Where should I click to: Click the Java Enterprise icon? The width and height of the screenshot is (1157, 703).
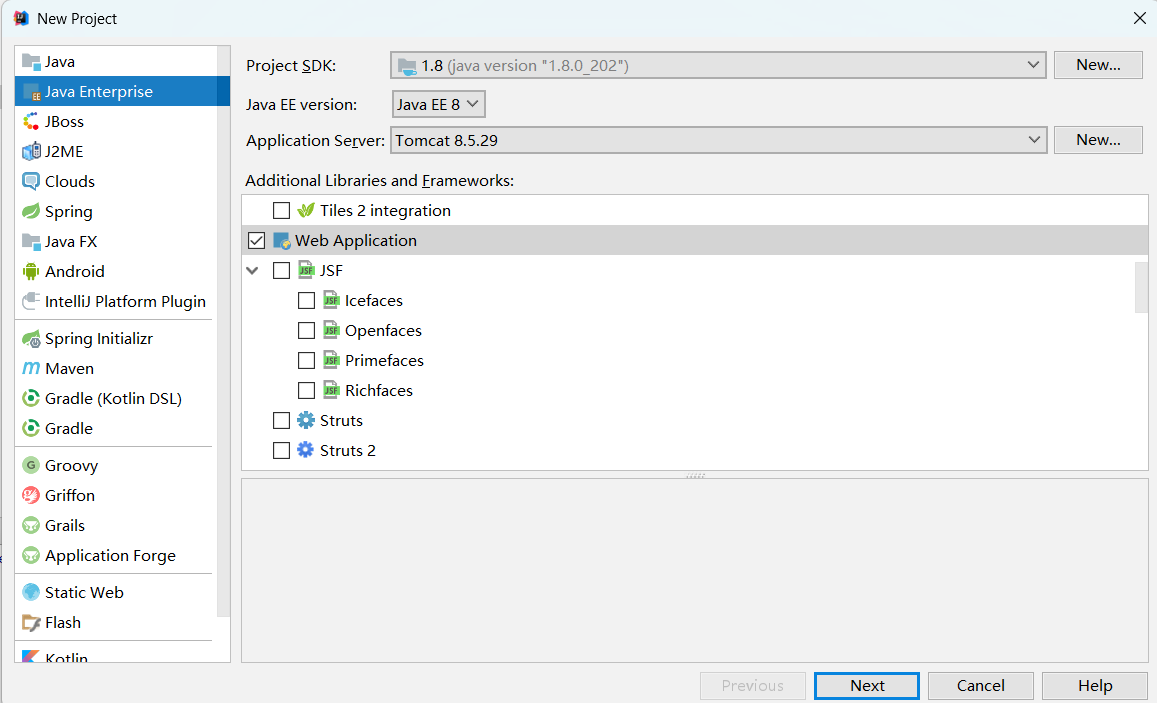pos(31,91)
